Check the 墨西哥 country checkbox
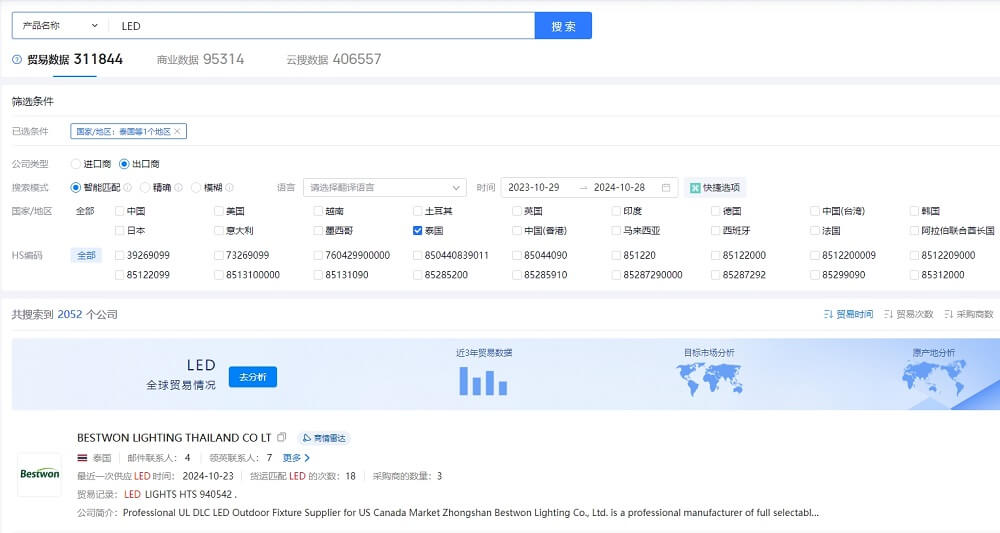Screen dimensions: 1000x533 (x=318, y=231)
